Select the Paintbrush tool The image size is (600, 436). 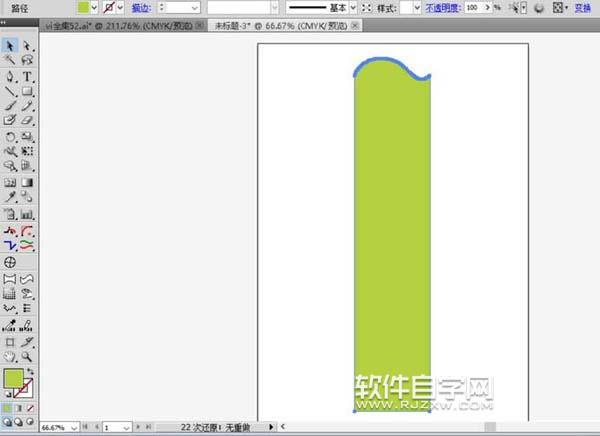coord(10,106)
